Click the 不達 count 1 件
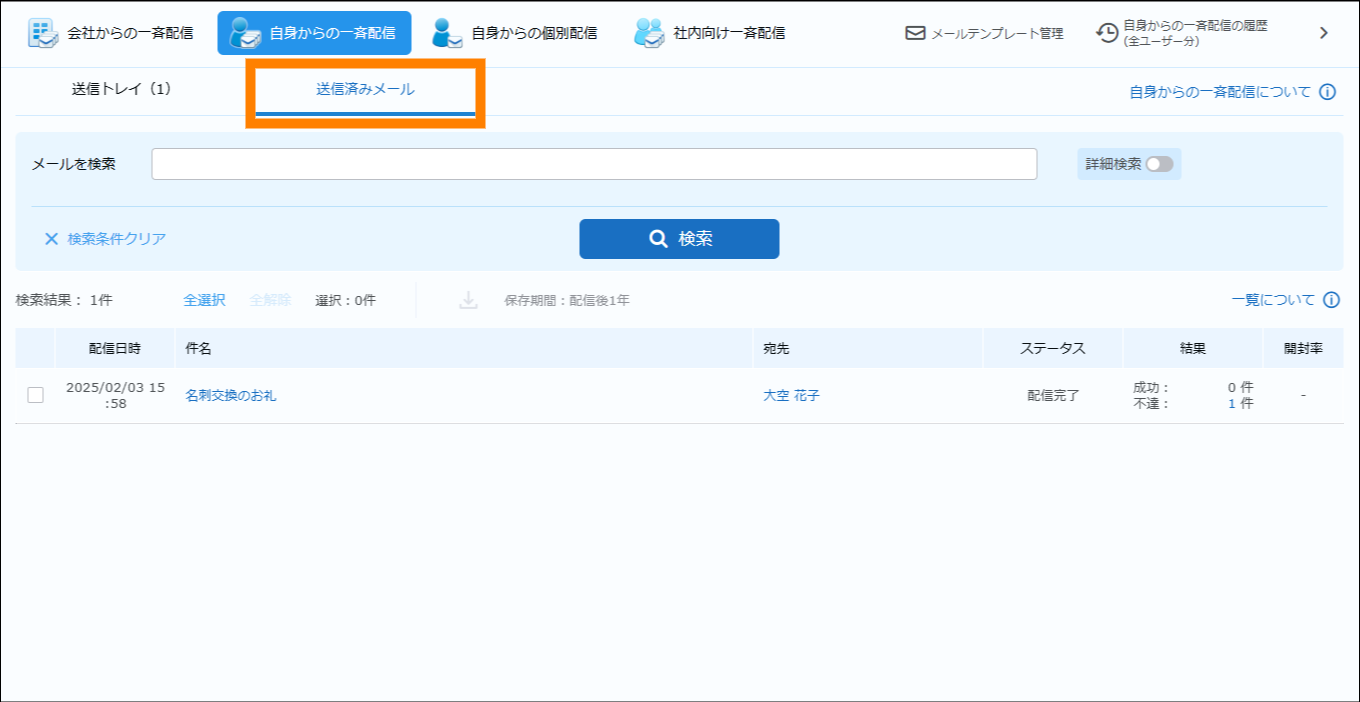Image resolution: width=1360 pixels, height=702 pixels. 1240,404
